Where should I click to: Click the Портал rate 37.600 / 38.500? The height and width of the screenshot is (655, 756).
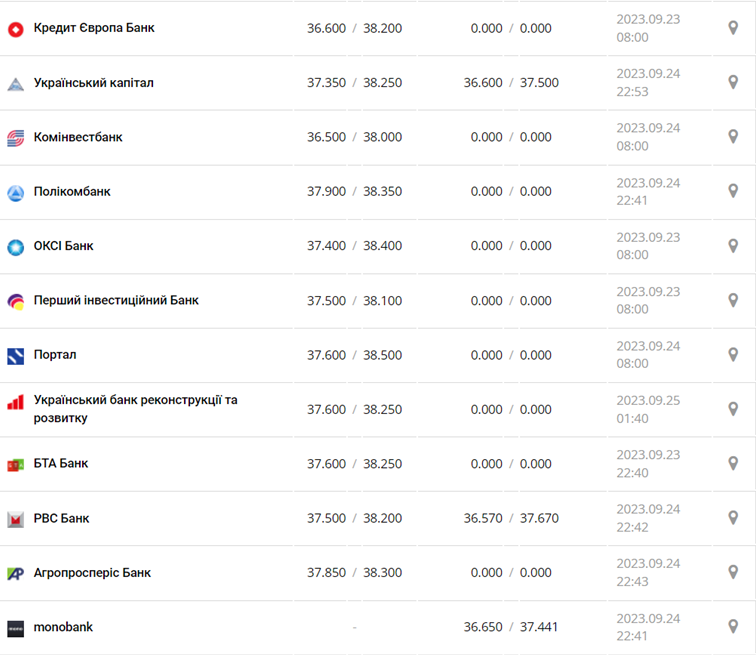coord(354,355)
